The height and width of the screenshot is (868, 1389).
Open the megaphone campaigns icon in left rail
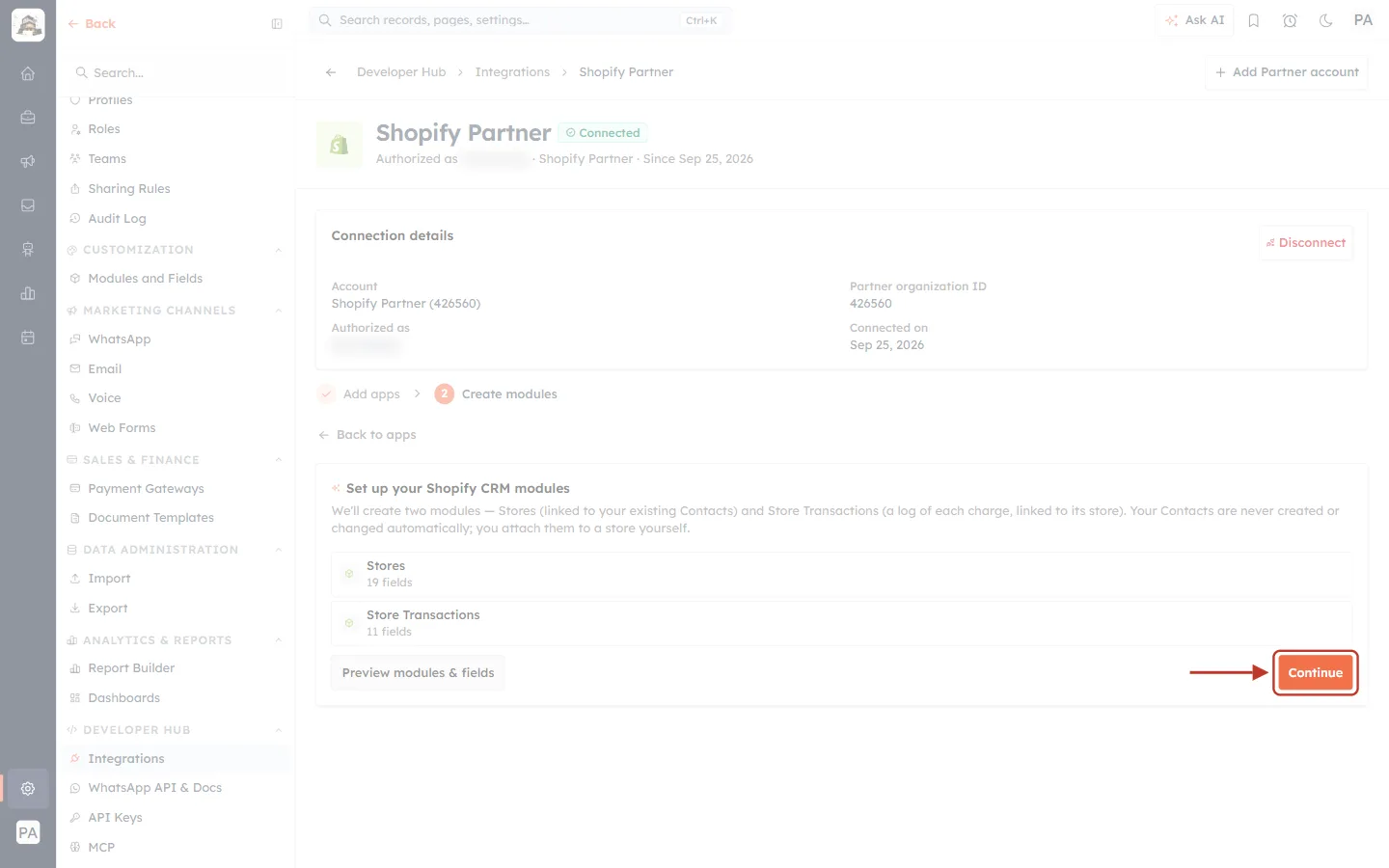tap(28, 161)
